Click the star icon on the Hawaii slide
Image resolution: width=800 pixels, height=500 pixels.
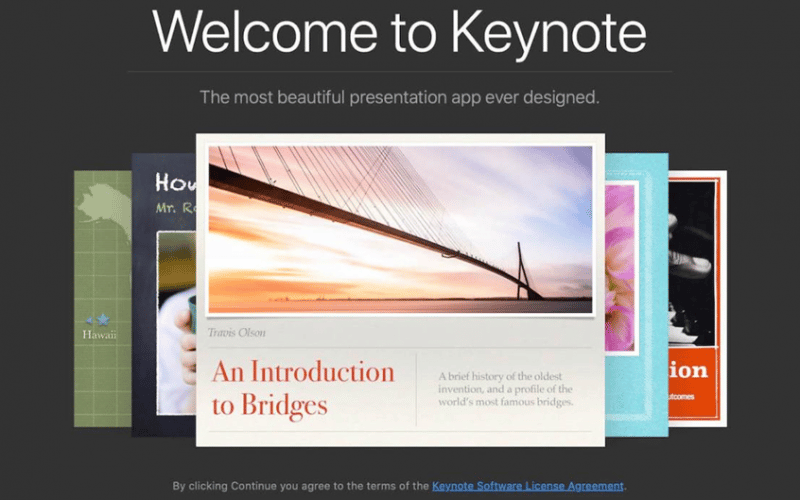coord(102,319)
